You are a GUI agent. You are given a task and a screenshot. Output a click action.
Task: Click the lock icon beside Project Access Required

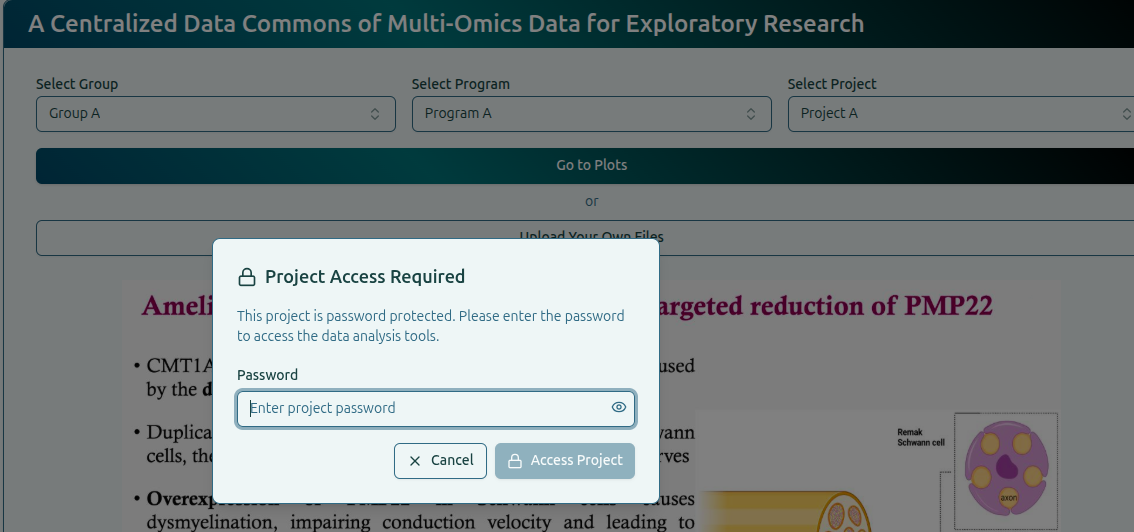pyautogui.click(x=247, y=277)
